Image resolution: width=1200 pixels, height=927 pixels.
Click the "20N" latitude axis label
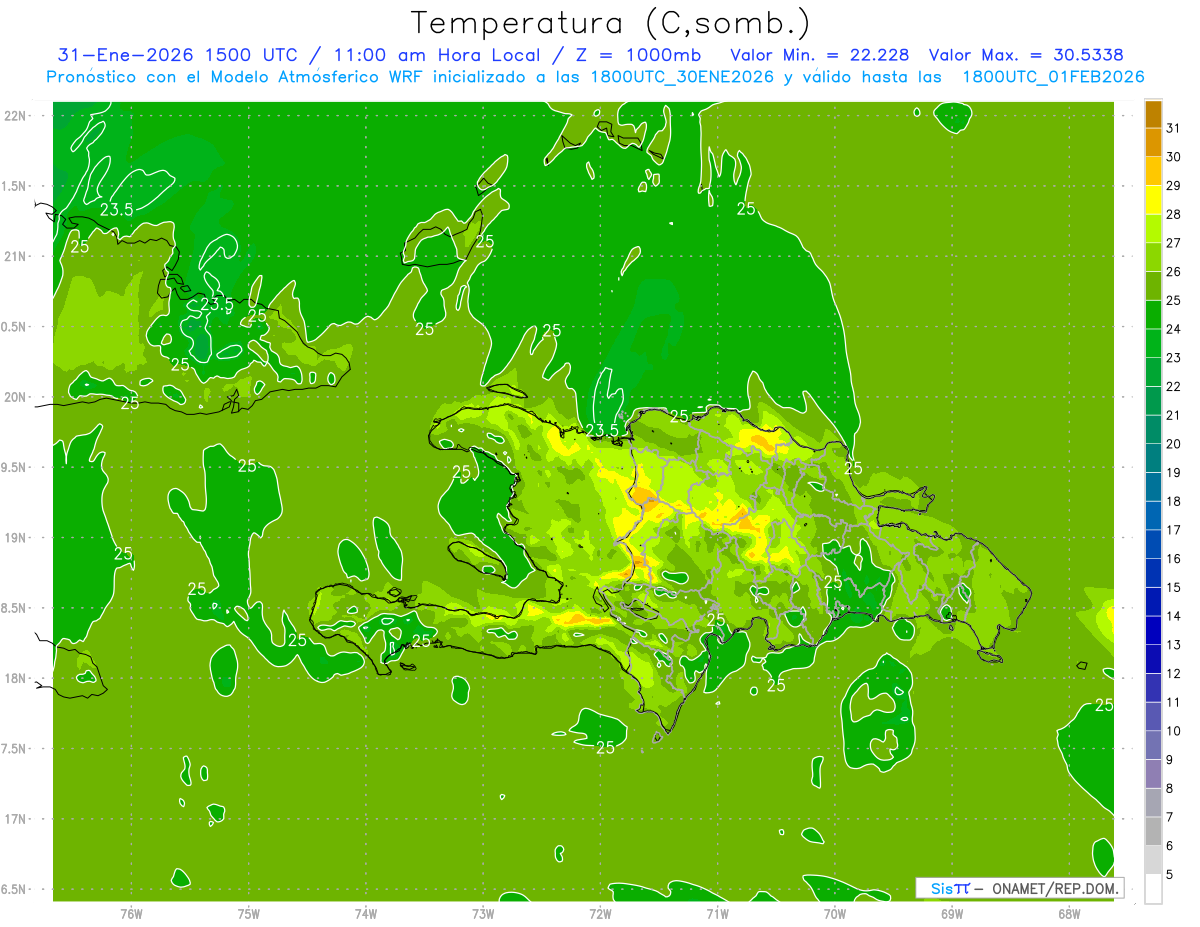15,397
